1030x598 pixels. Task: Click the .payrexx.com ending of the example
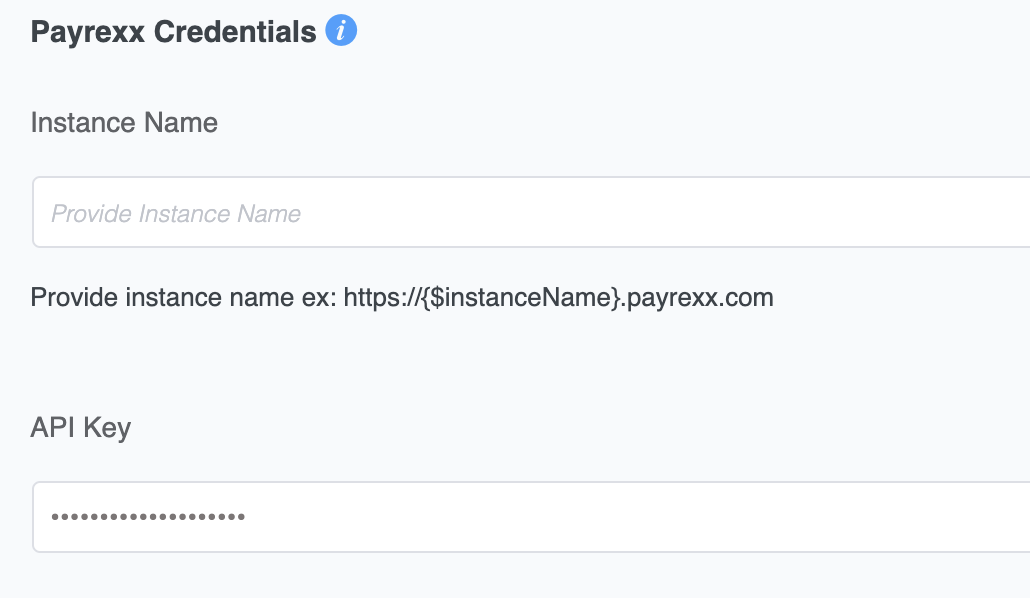pos(698,298)
